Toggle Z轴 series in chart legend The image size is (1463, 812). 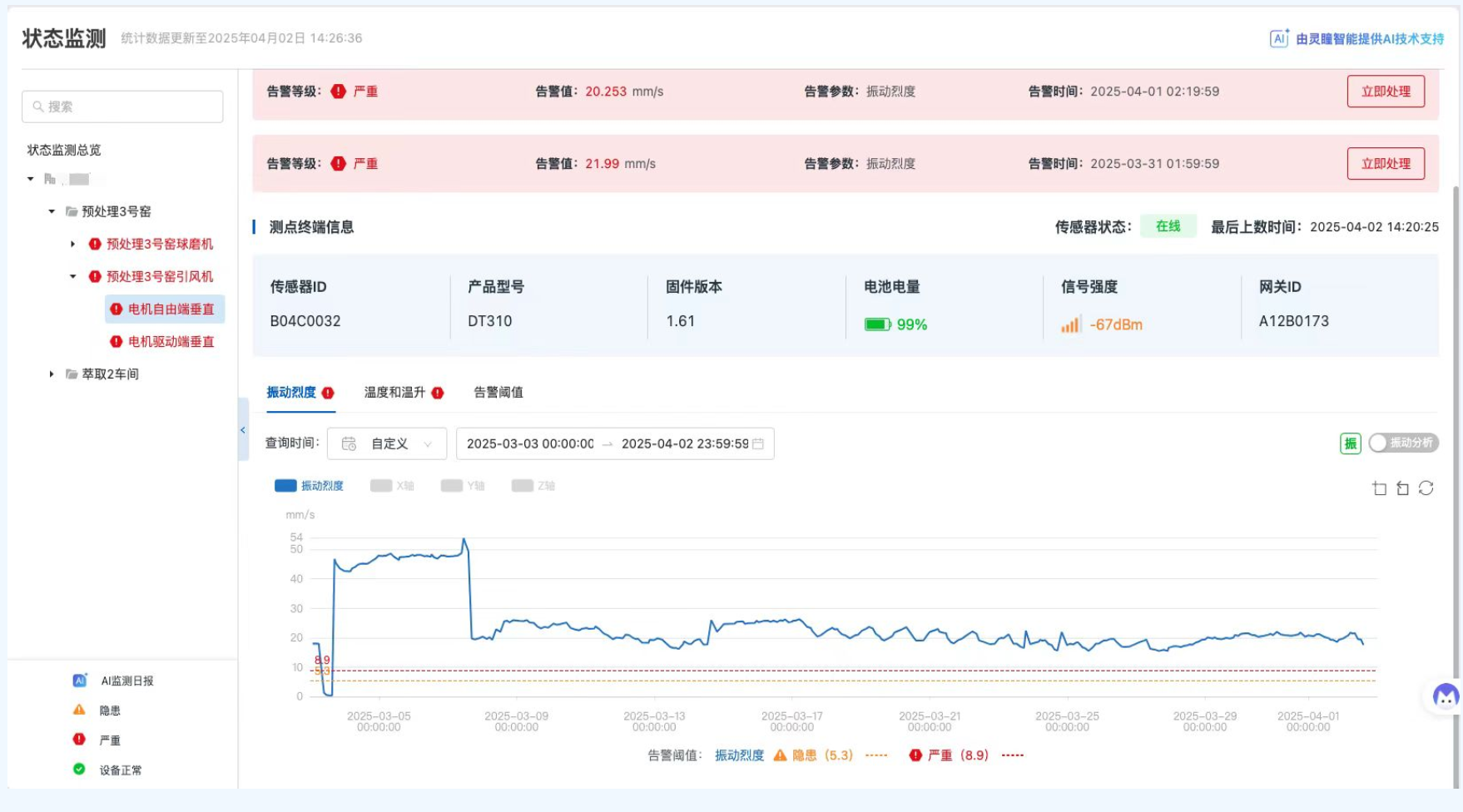(x=533, y=486)
